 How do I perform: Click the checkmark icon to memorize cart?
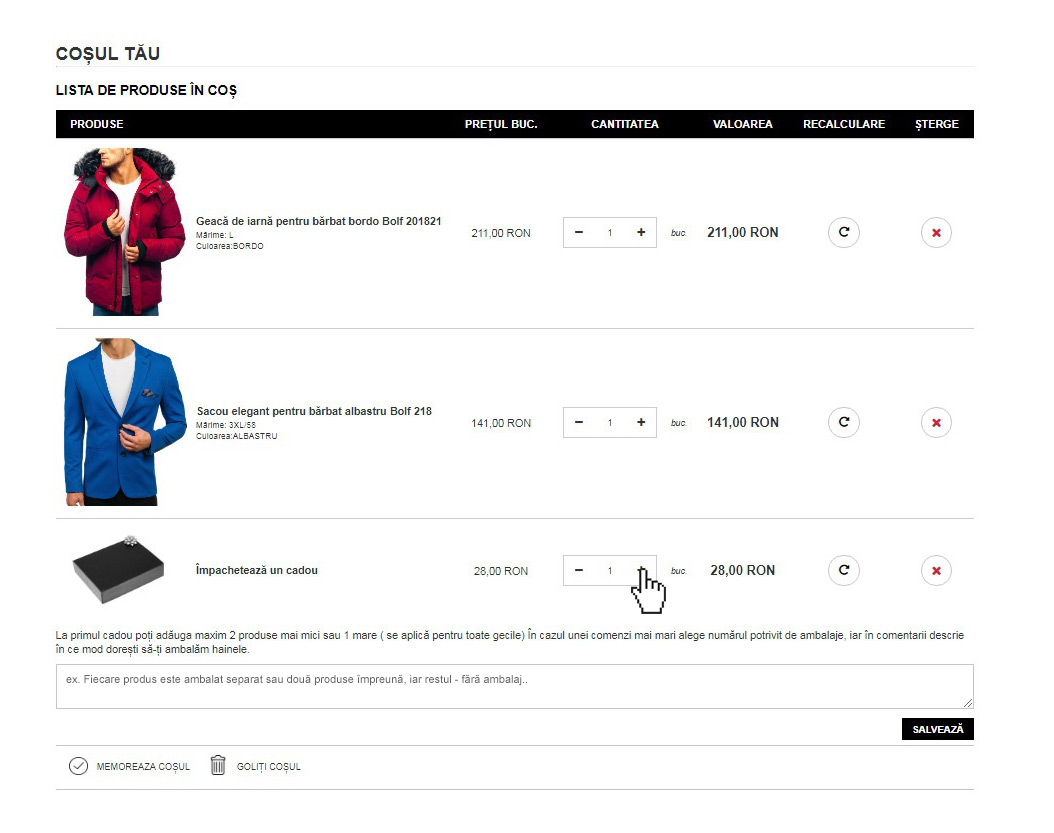click(x=78, y=766)
